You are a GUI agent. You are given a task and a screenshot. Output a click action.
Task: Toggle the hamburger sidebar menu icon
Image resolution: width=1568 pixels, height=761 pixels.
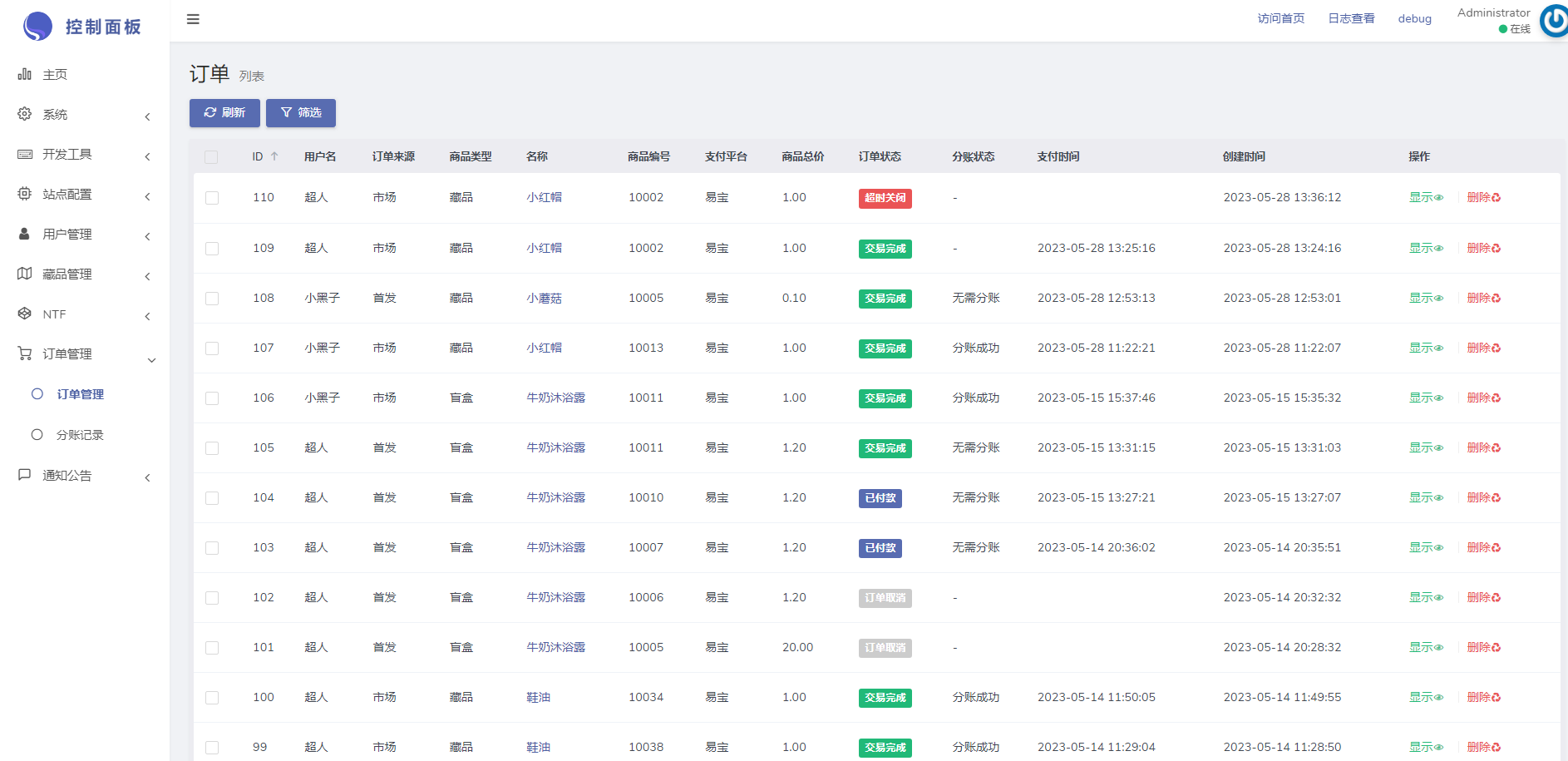click(x=193, y=19)
